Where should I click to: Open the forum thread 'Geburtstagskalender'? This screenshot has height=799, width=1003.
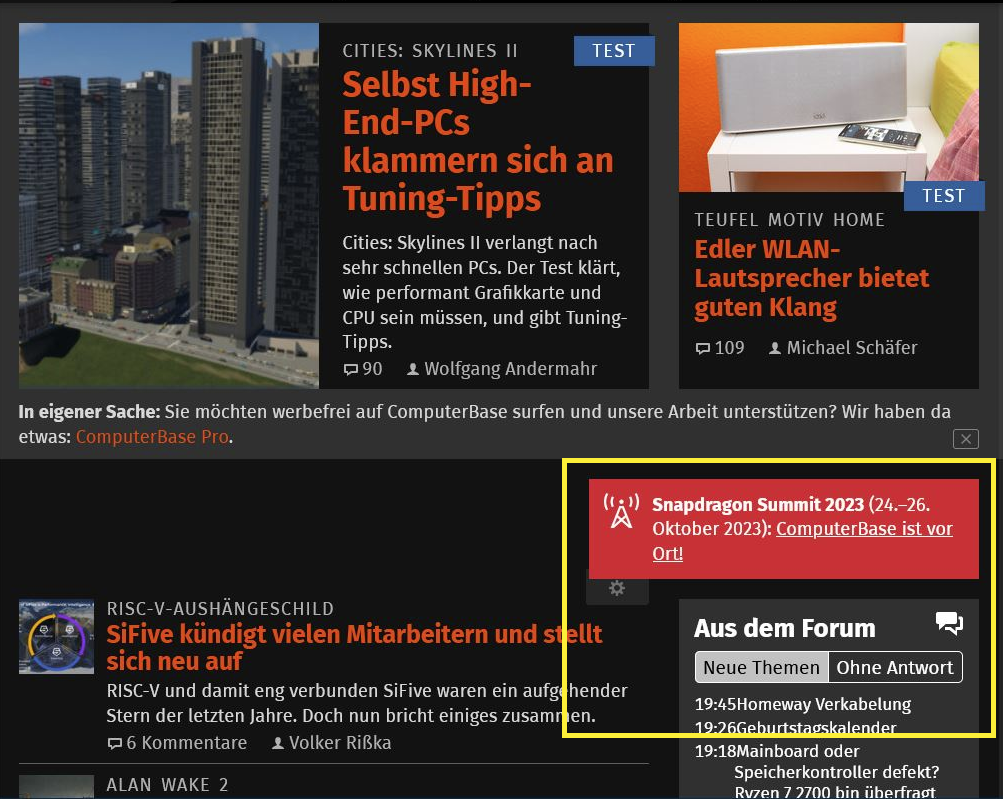(816, 728)
